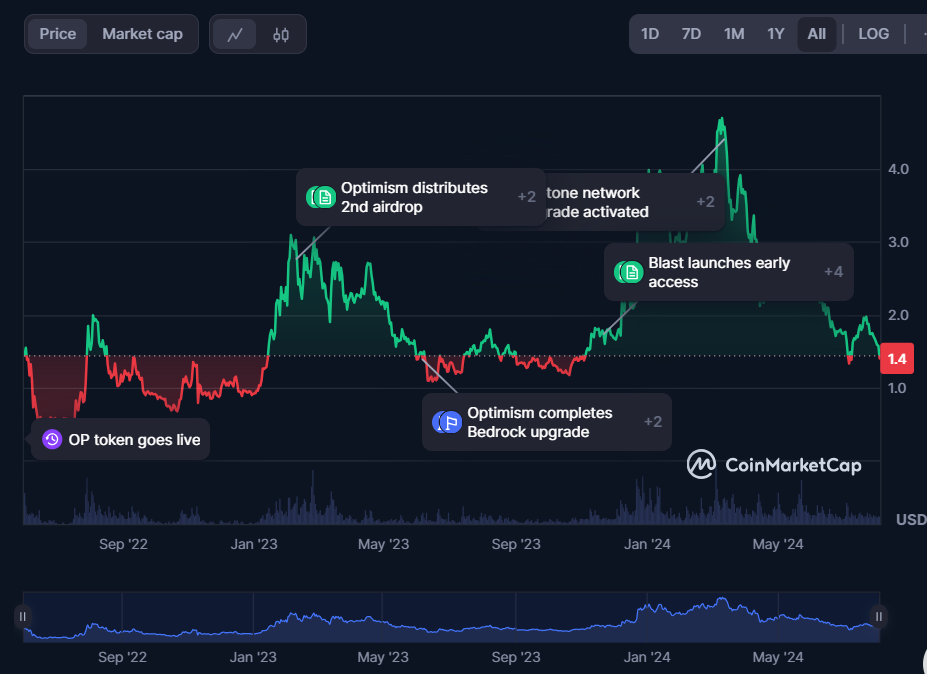Select the All time range

[816, 34]
